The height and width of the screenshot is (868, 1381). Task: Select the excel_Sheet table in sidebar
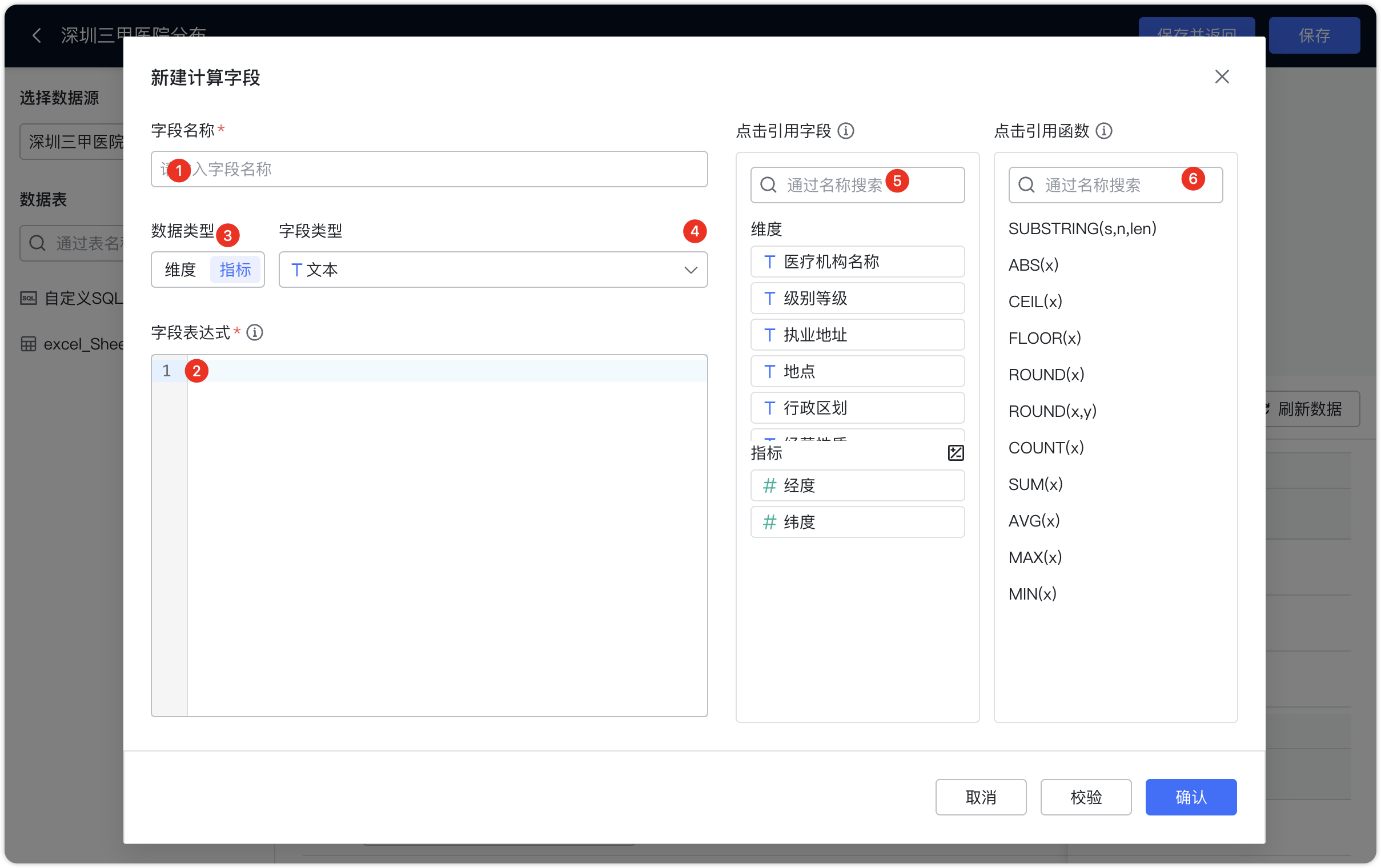[73, 344]
